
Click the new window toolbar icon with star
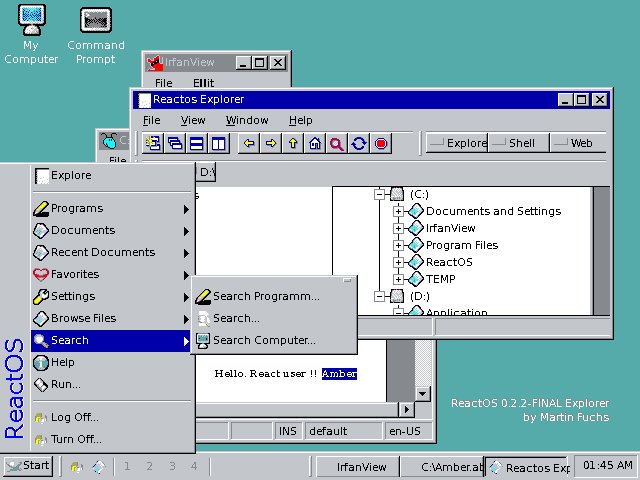153,143
